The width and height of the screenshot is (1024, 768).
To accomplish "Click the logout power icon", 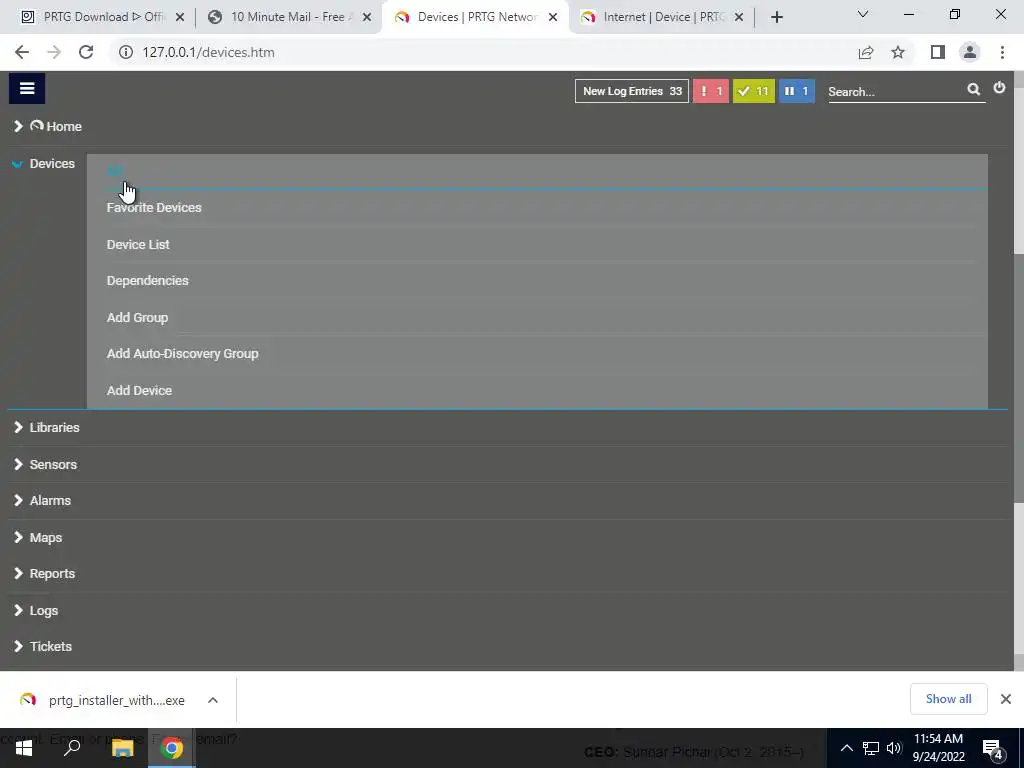I will (x=999, y=88).
